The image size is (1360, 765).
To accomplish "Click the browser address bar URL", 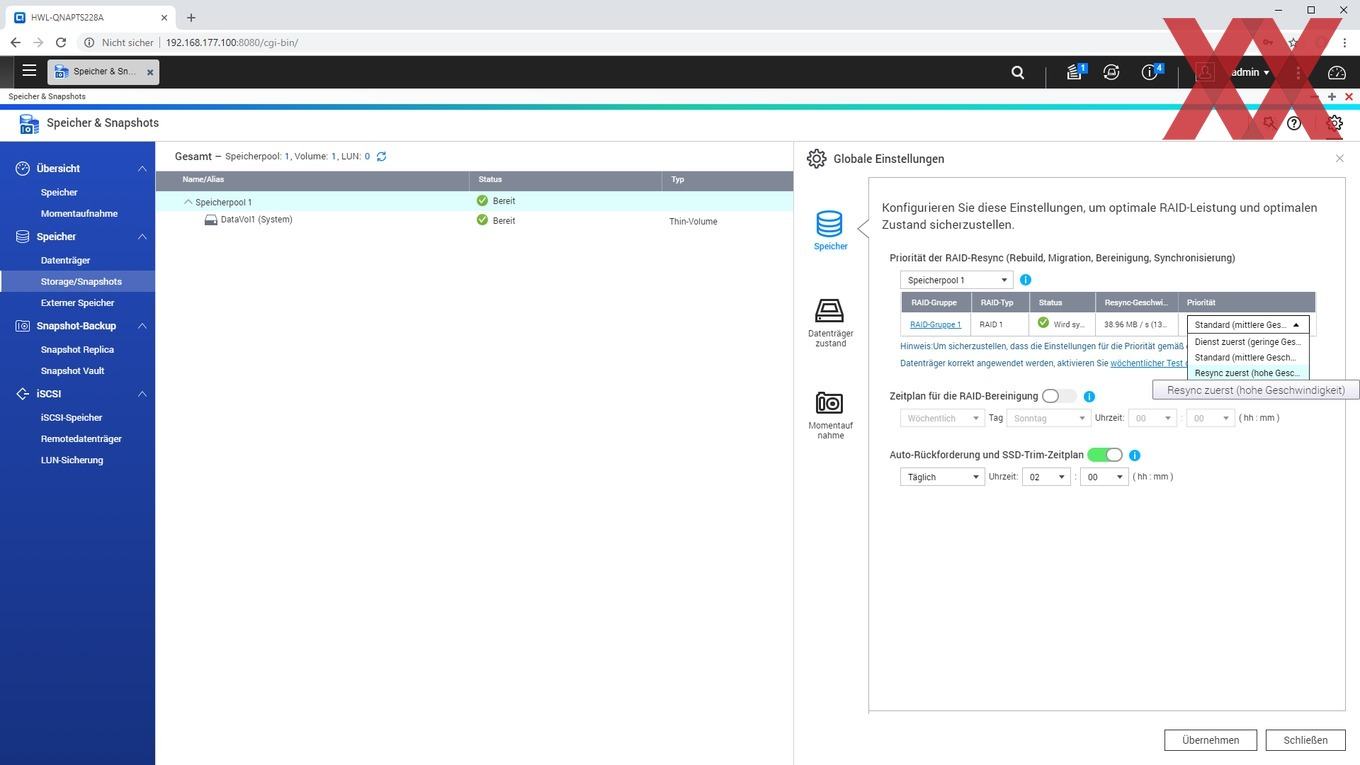I will click(232, 43).
